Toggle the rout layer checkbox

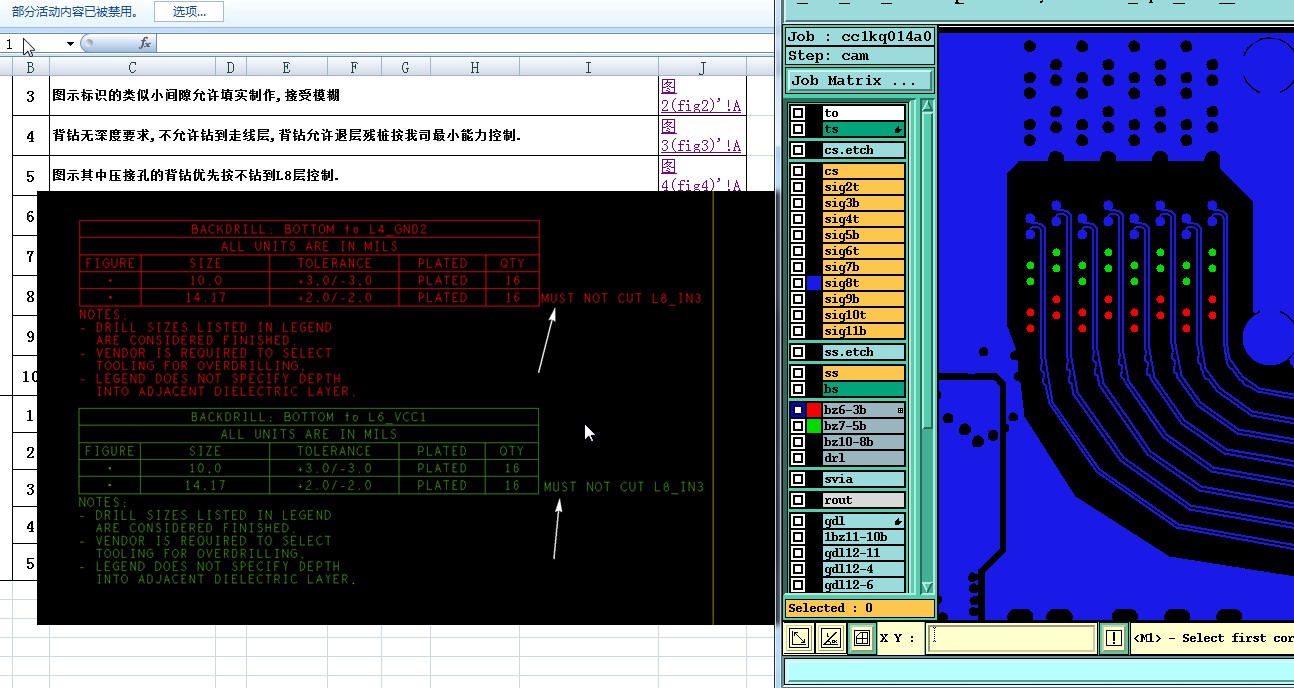[798, 500]
